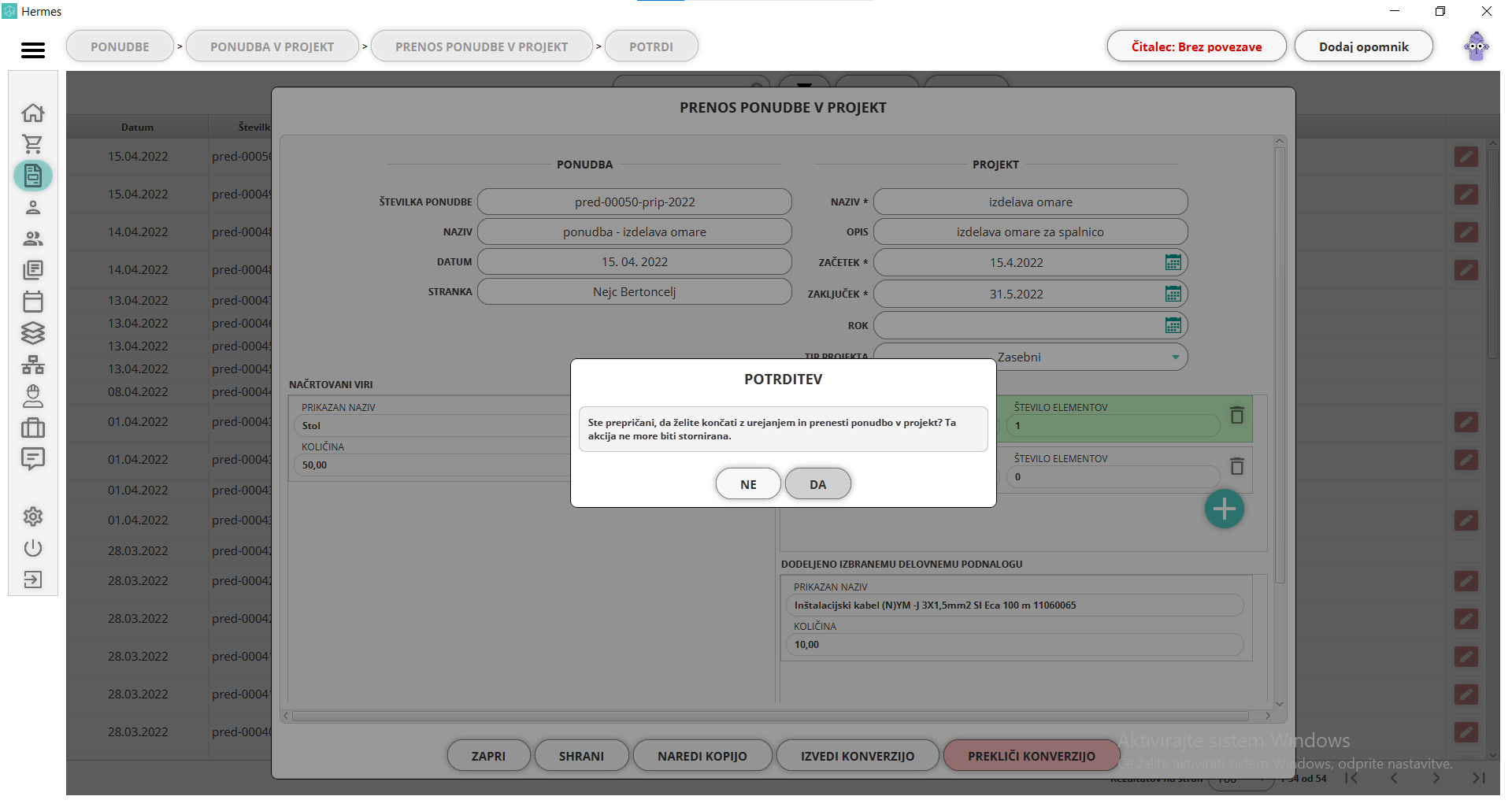This screenshot has width=1512, height=811.
Task: Open the highlighted offers document icon
Action: pyautogui.click(x=32, y=176)
